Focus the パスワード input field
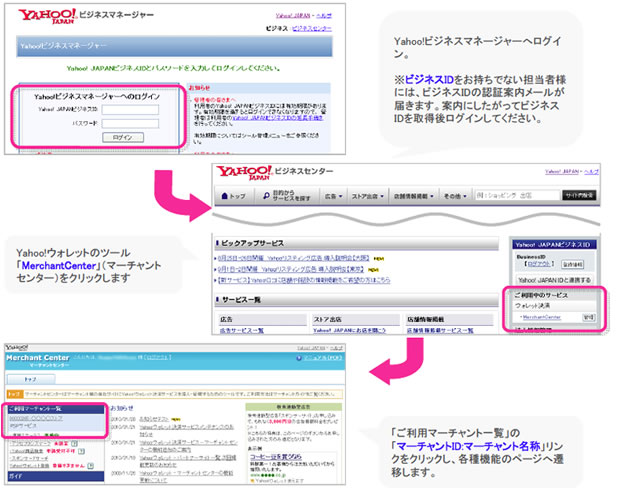620x495 pixels. pyautogui.click(x=130, y=124)
